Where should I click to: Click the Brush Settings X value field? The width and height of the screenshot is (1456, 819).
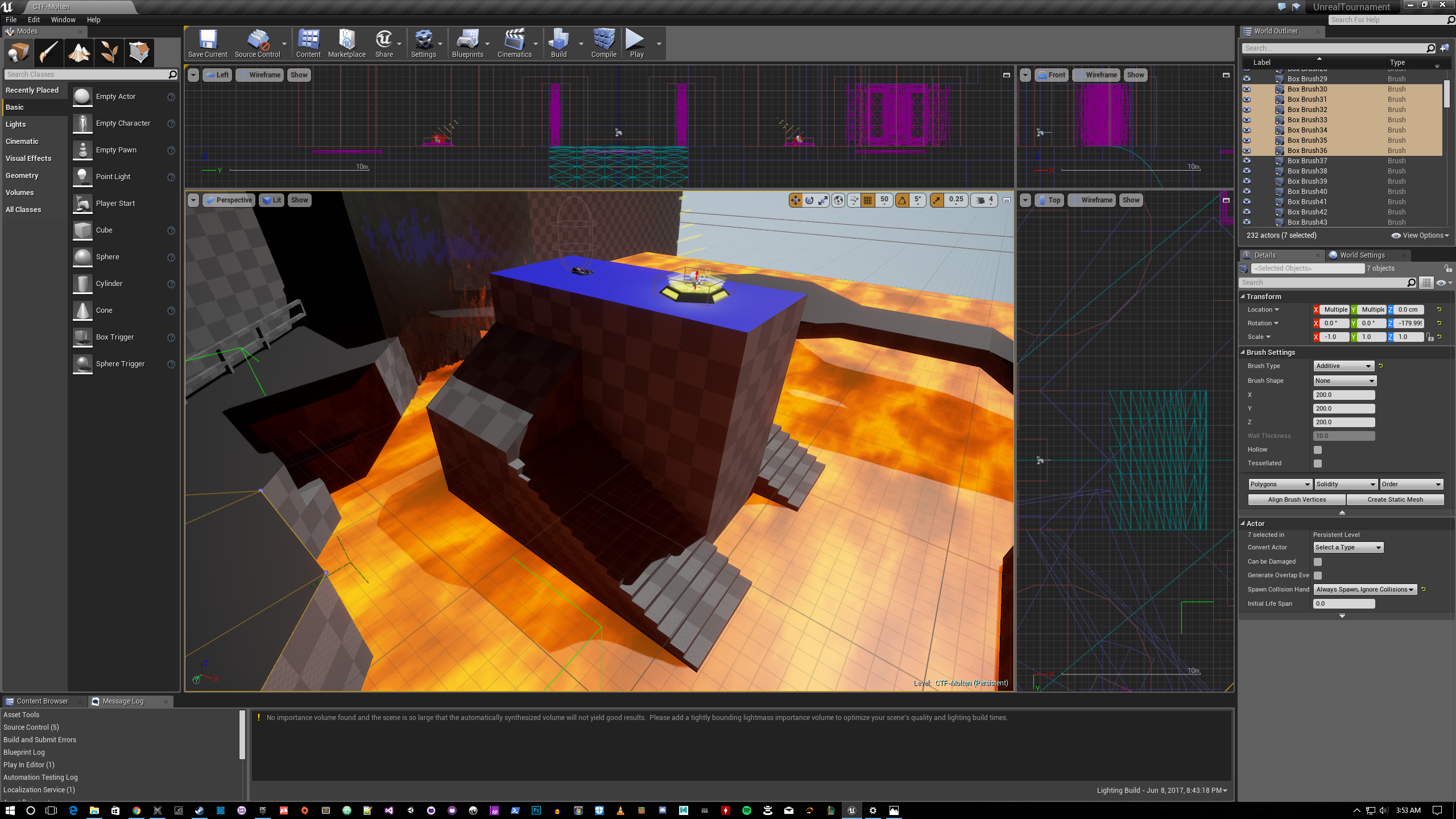(x=1344, y=395)
